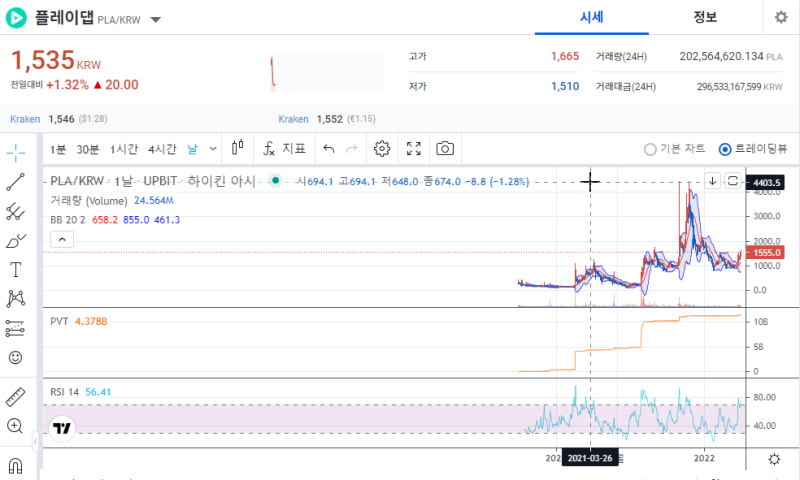Image resolution: width=800 pixels, height=480 pixels.
Task: Click the 1555.0 current price label
Action: pos(765,252)
